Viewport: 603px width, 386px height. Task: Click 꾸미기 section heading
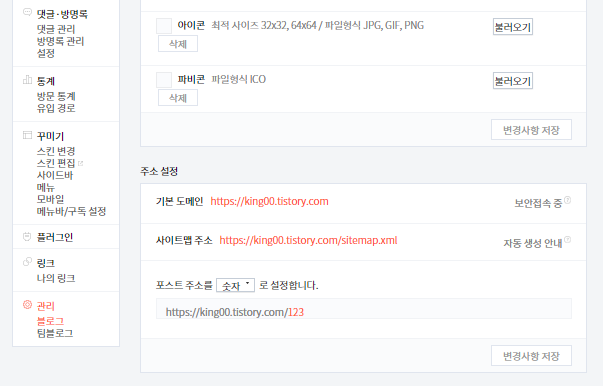50,136
